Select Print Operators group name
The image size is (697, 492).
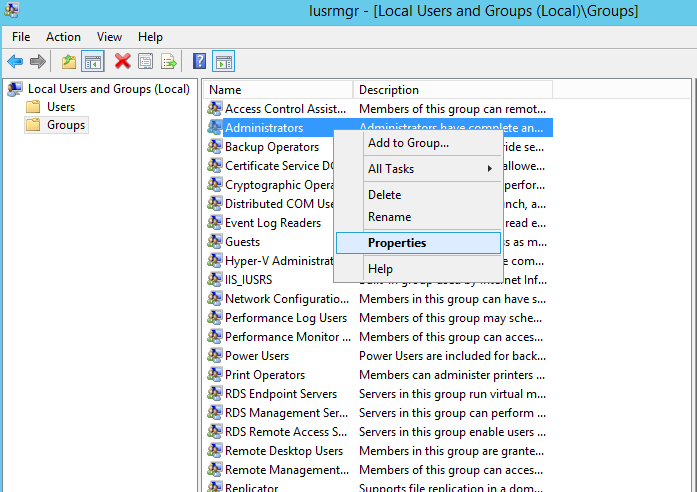pos(265,375)
